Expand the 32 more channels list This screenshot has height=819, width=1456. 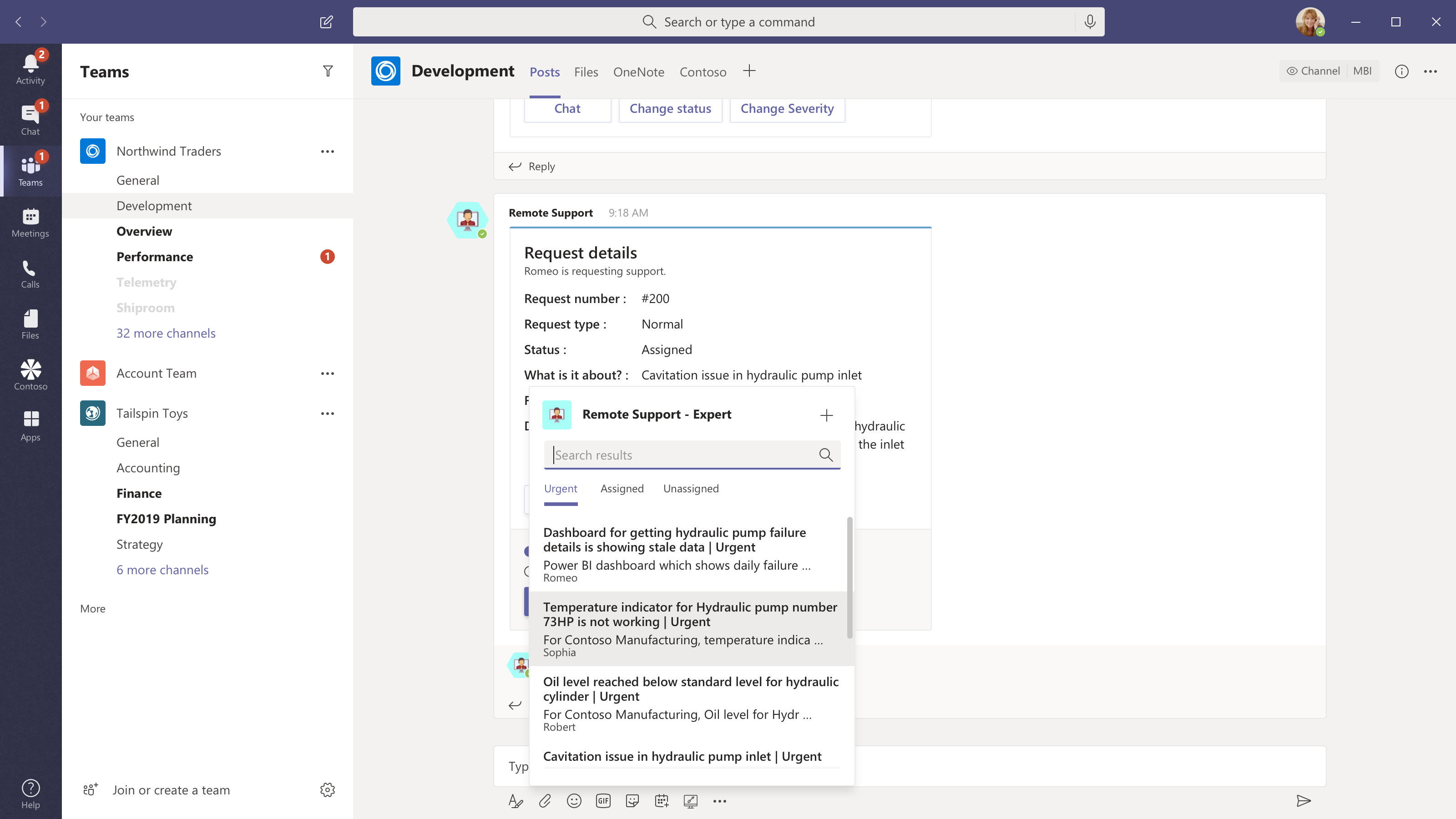pyautogui.click(x=166, y=333)
